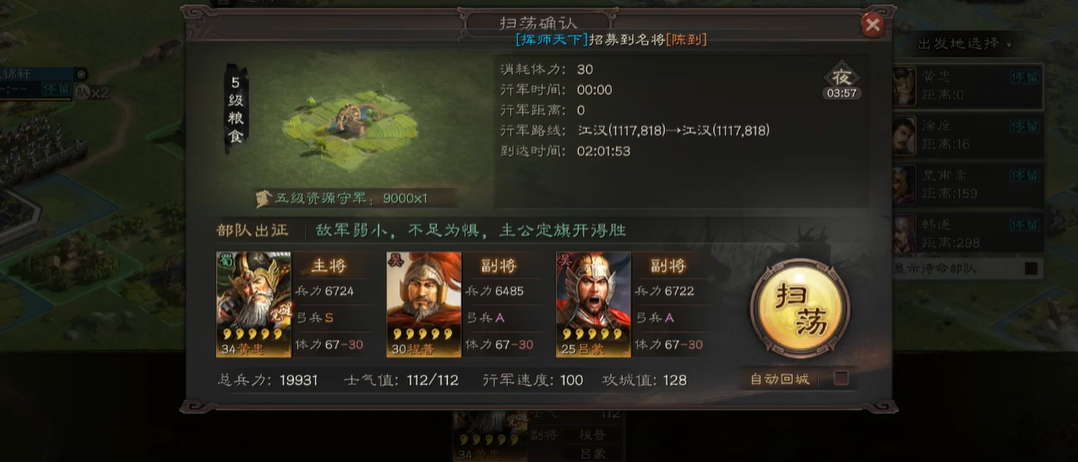Click the 主将 label for 黄忠
The height and width of the screenshot is (462, 1078).
[329, 265]
